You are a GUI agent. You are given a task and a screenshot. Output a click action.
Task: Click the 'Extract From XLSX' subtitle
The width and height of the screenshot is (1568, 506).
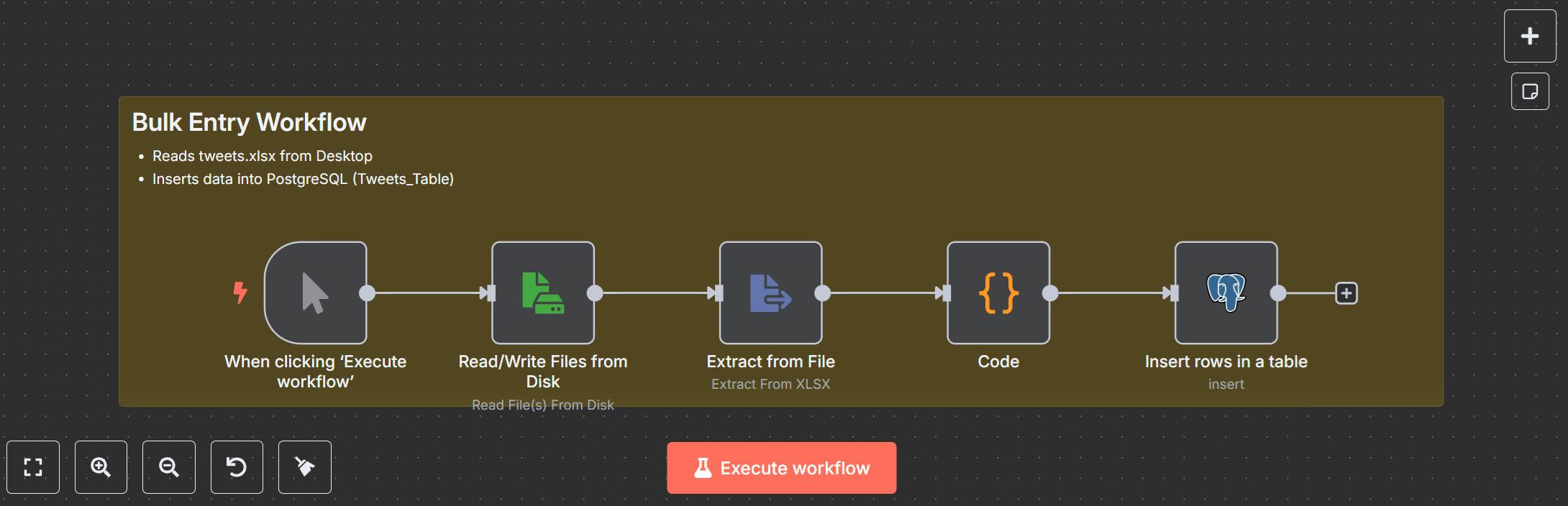(770, 384)
